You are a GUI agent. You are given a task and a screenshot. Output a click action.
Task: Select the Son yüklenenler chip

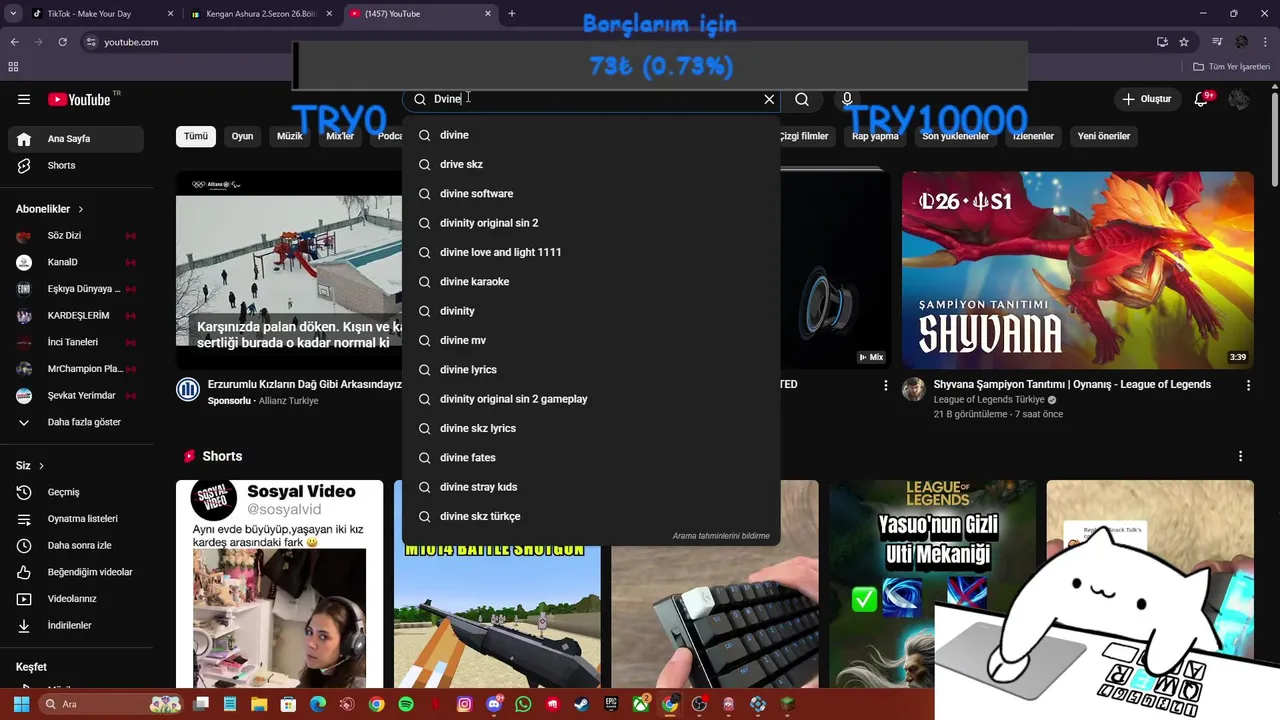pyautogui.click(x=956, y=136)
